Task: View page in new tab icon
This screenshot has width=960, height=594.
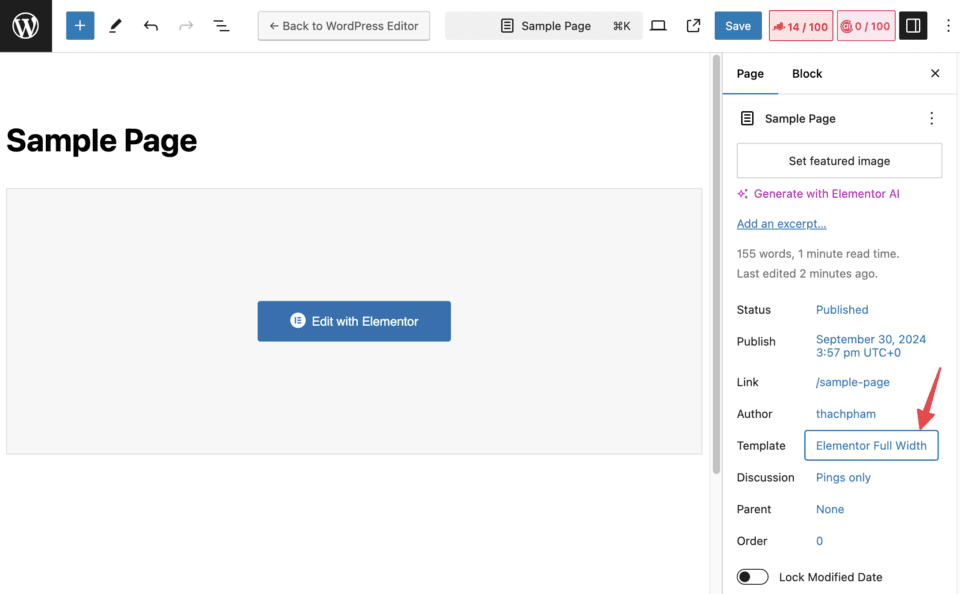Action: pyautogui.click(x=693, y=26)
